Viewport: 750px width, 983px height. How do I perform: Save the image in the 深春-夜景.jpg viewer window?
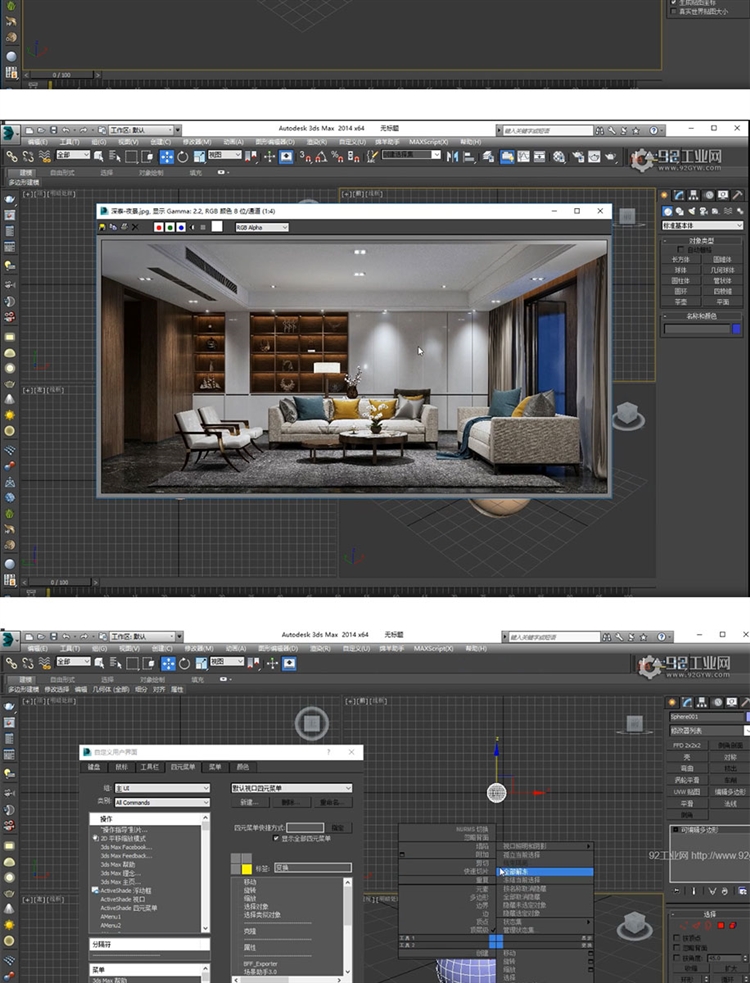pyautogui.click(x=103, y=227)
